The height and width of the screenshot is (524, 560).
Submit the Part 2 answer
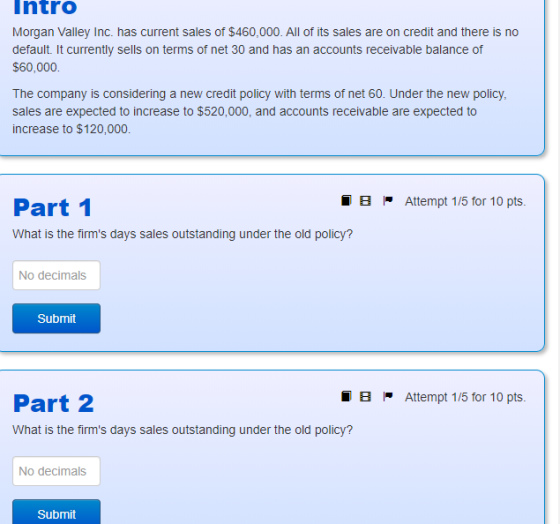(56, 512)
